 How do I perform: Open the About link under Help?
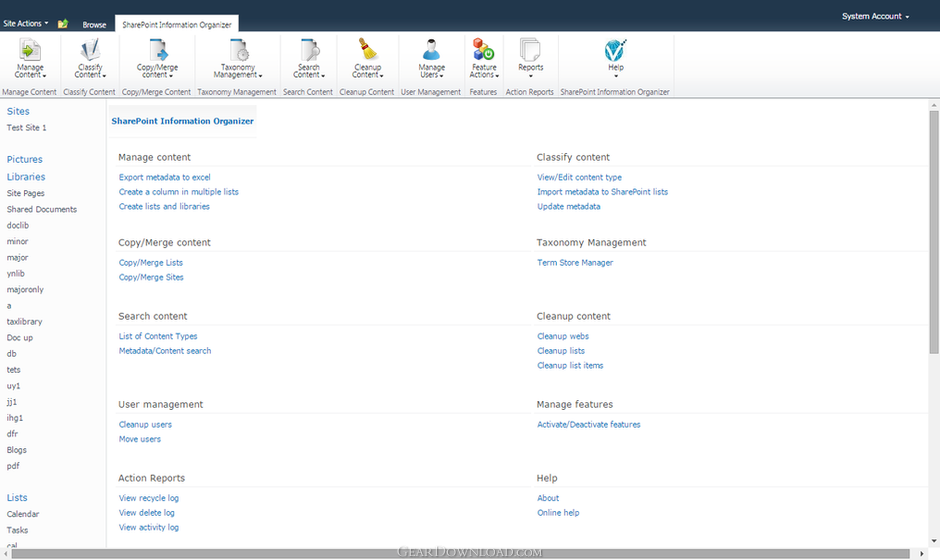coord(548,498)
